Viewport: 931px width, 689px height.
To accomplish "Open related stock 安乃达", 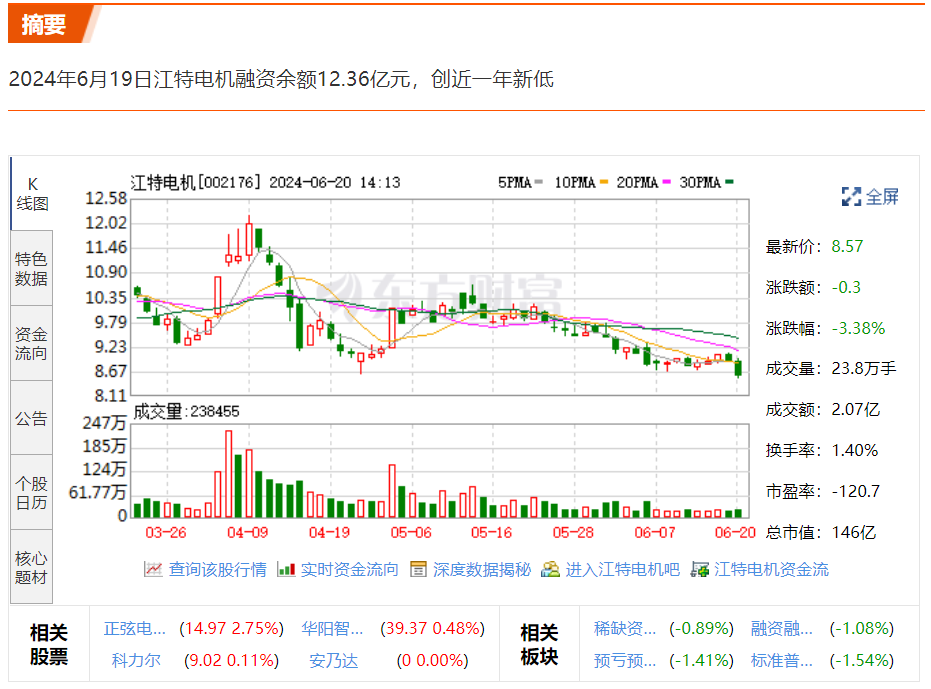I will click(x=334, y=660).
